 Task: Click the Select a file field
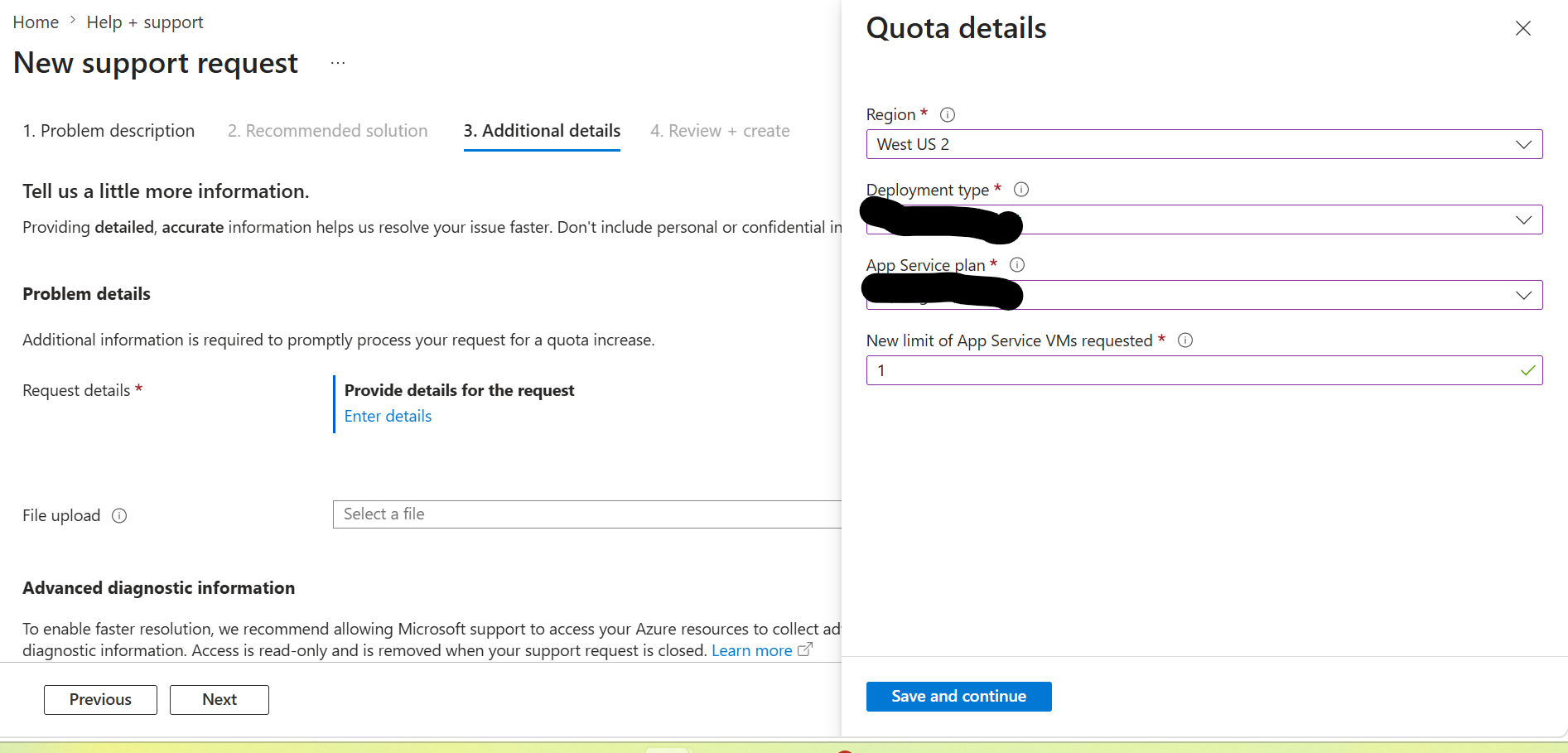coord(587,514)
